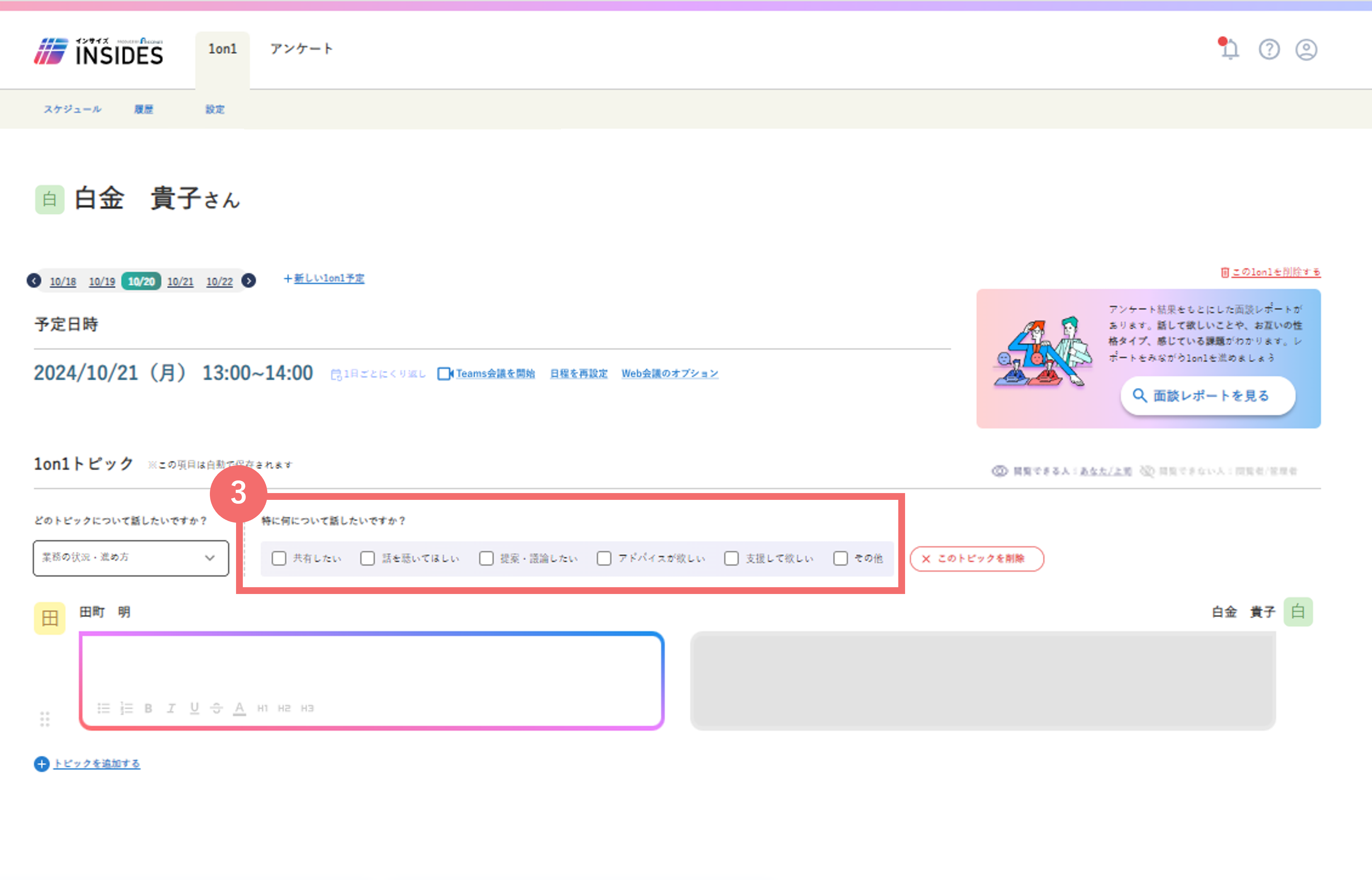Check the 共有したい checkbox
The height and width of the screenshot is (880, 1372).
279,558
